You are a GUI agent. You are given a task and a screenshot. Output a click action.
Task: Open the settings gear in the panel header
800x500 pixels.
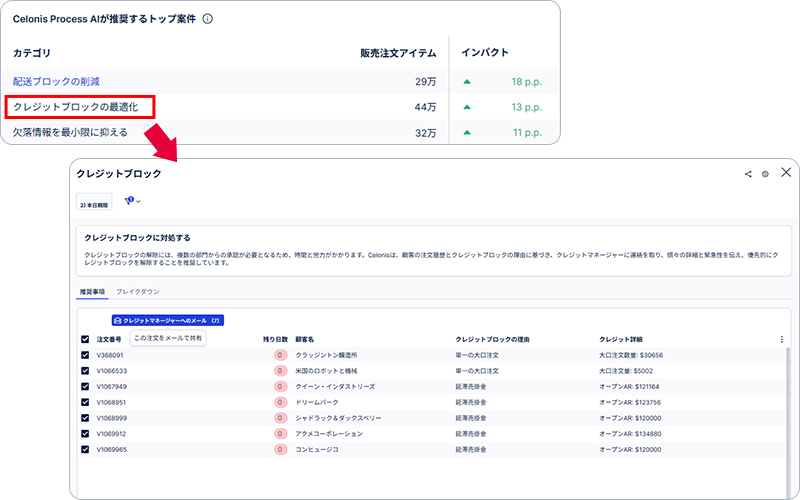pyautogui.click(x=765, y=174)
